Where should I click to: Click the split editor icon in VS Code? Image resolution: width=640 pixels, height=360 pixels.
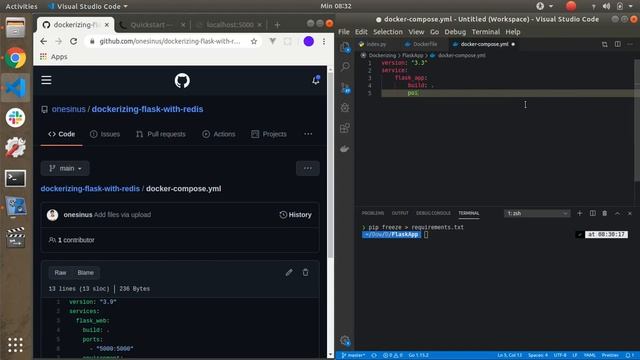pyautogui.click(x=618, y=44)
